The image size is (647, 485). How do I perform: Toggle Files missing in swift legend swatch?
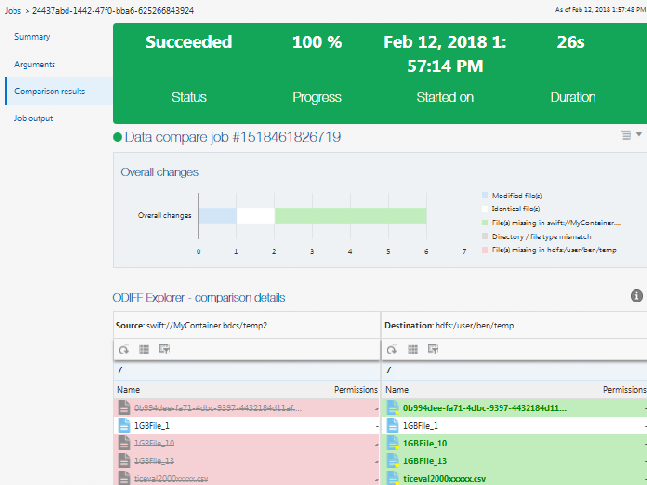pyautogui.click(x=485, y=222)
